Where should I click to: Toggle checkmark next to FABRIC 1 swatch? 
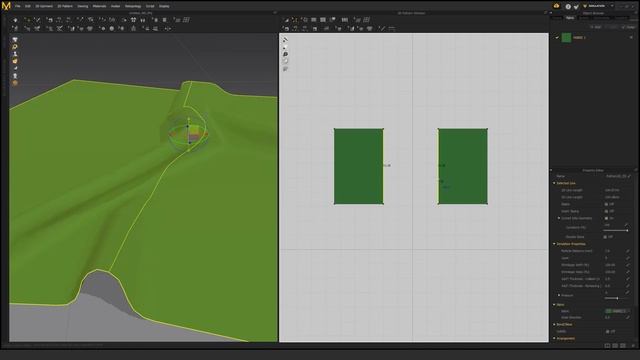pos(557,38)
